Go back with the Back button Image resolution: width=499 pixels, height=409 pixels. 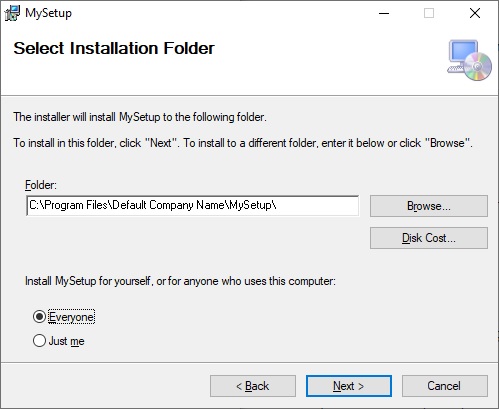tap(253, 386)
